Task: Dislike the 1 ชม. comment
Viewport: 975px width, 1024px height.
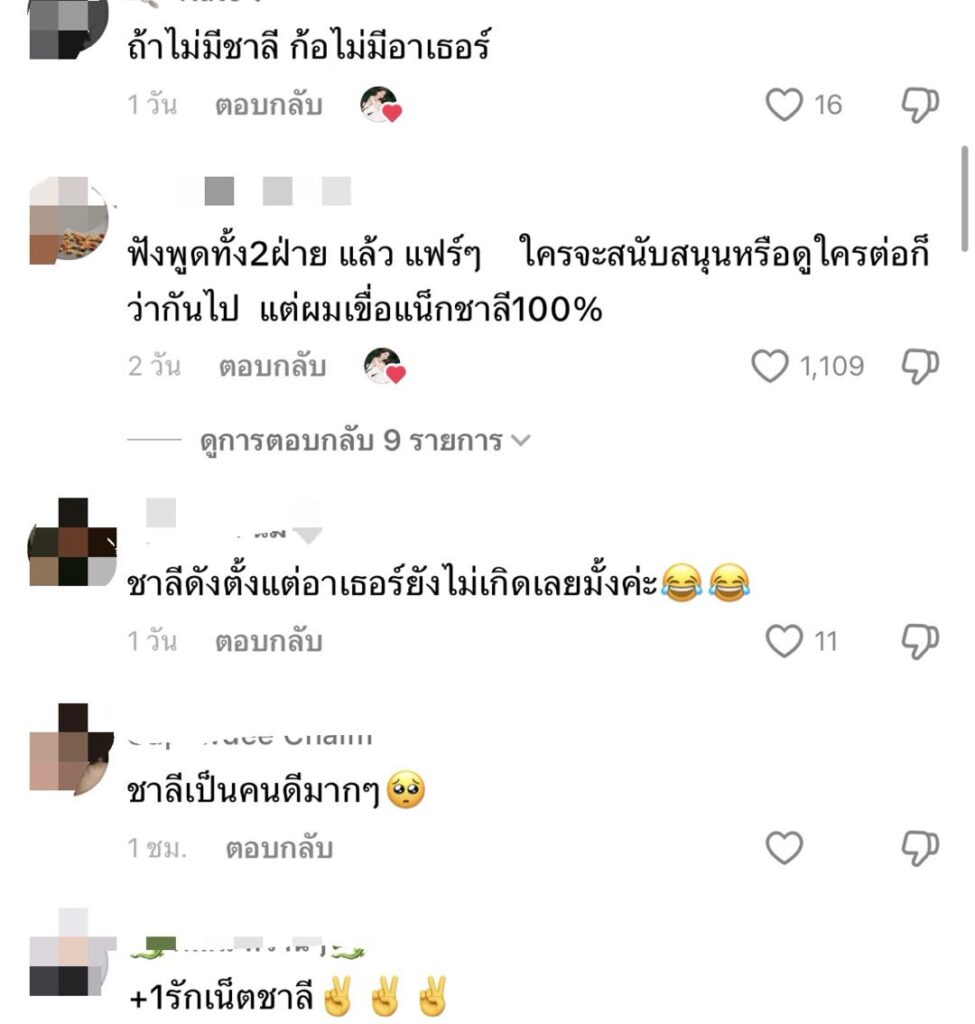Action: coord(920,848)
